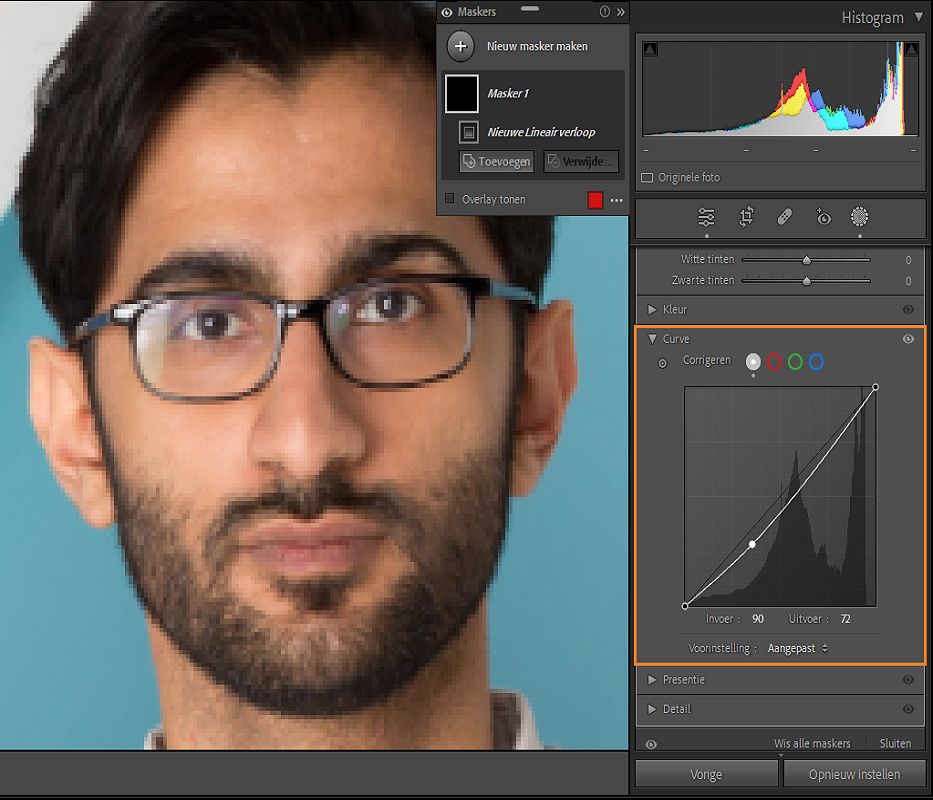Click the Opnieuw instellen button
Viewport: 933px width, 800px height.
pos(853,774)
